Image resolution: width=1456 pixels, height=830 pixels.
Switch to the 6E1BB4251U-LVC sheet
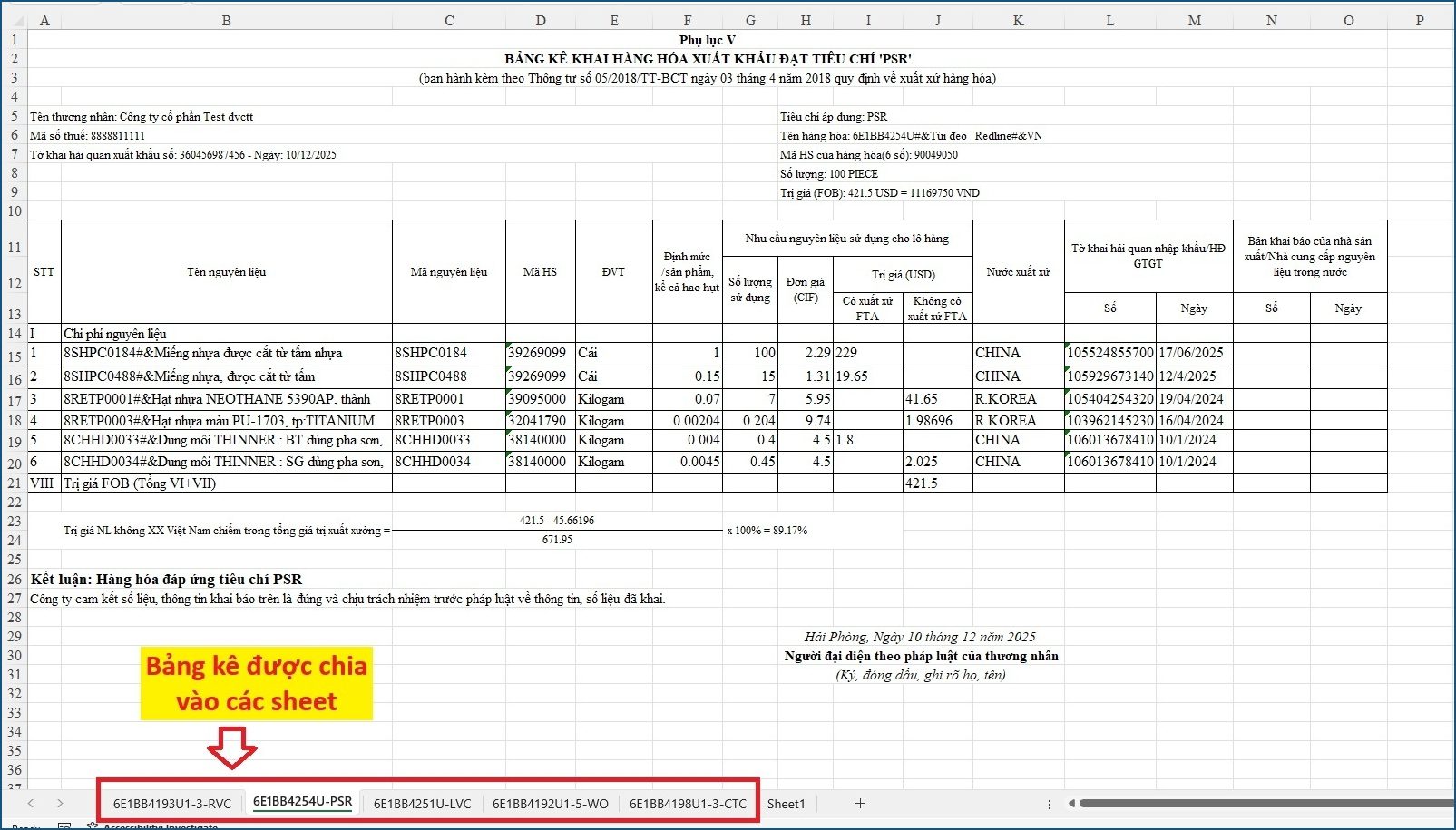[422, 804]
